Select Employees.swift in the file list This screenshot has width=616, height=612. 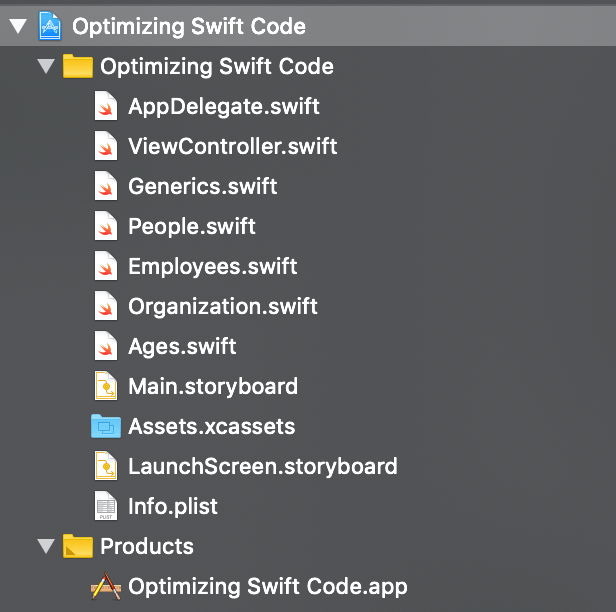point(212,266)
